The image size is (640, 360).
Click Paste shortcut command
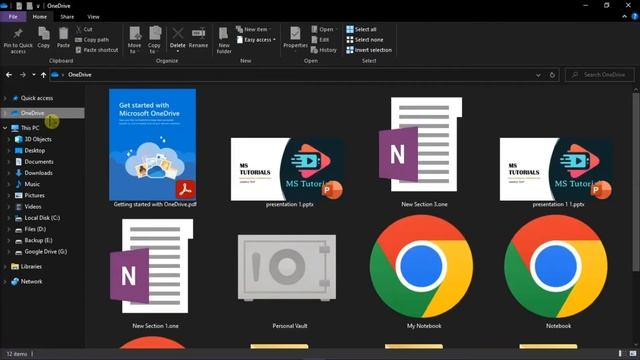(x=97, y=50)
